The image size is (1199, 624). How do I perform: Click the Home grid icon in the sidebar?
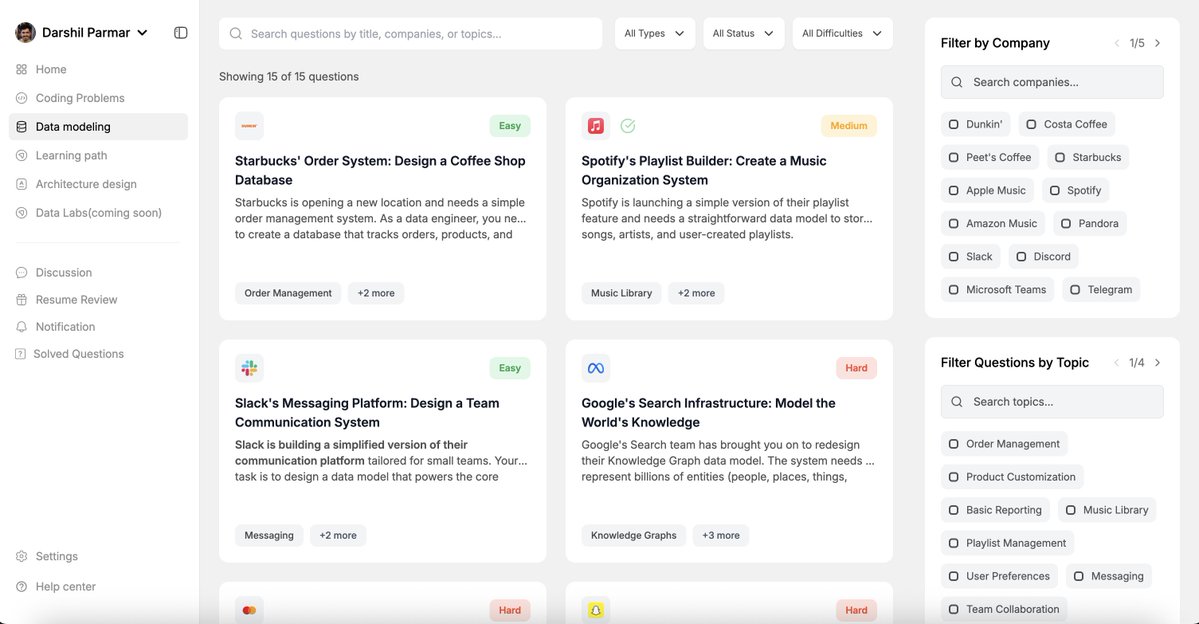pyautogui.click(x=21, y=70)
